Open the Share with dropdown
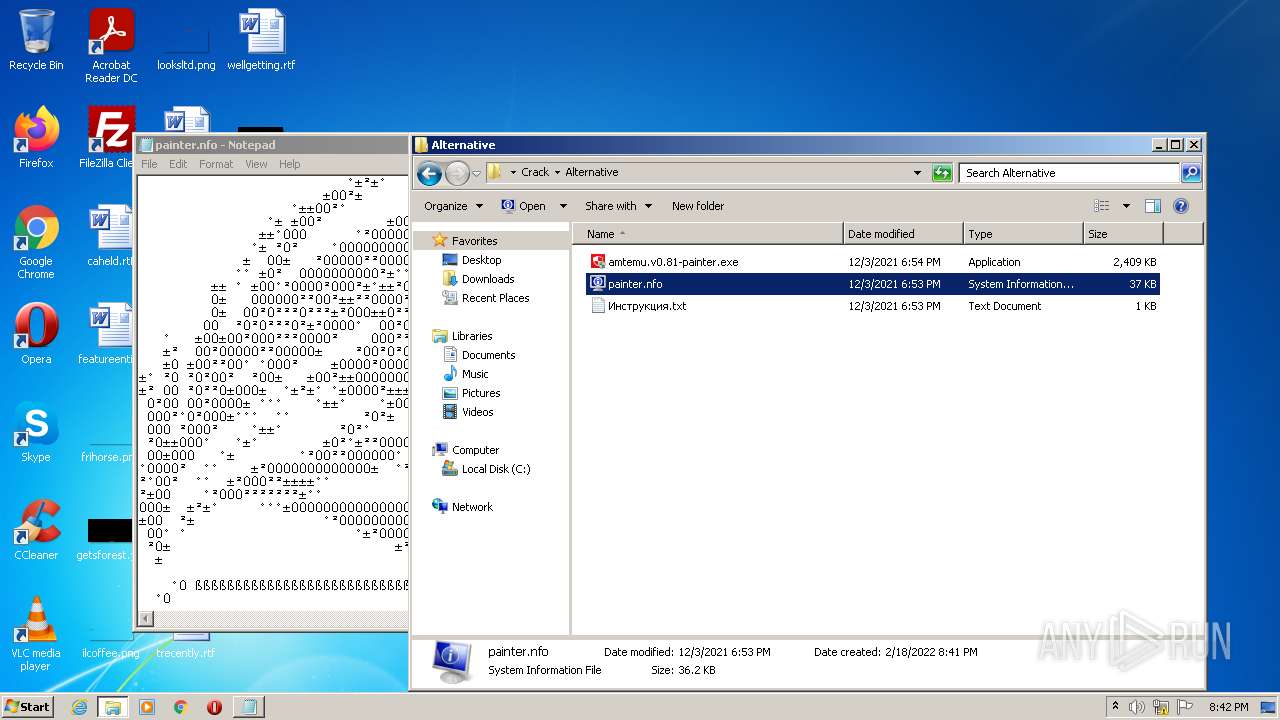Viewport: 1280px width, 720px height. (x=618, y=206)
